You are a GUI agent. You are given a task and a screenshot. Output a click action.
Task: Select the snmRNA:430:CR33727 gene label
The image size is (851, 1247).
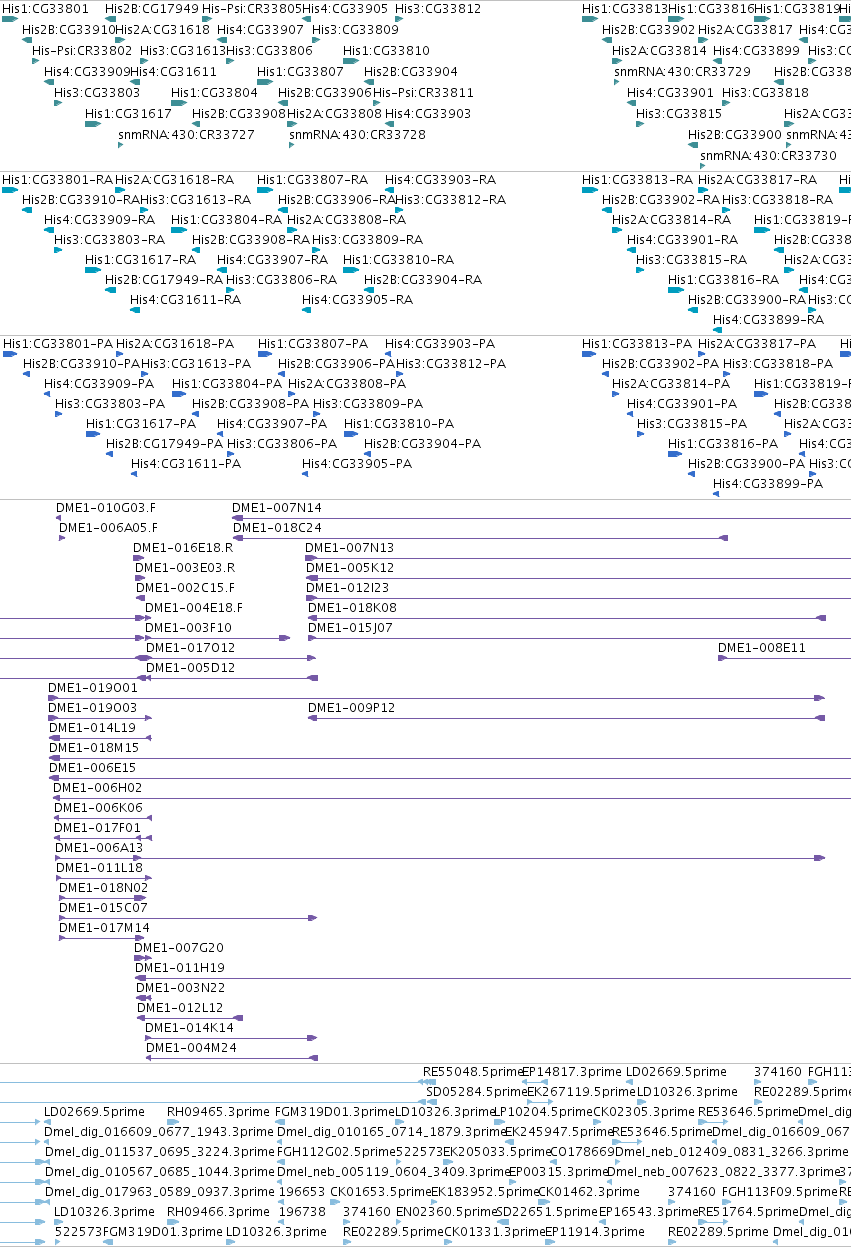186,134
